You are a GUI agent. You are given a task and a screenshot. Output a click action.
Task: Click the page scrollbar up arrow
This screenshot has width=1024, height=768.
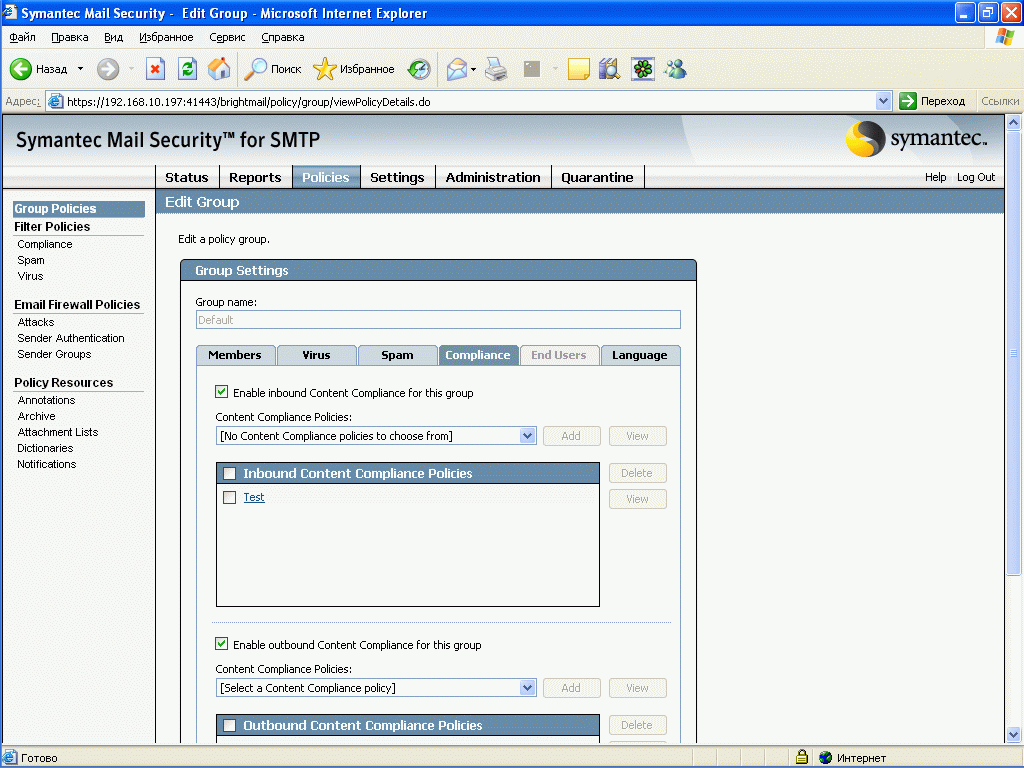click(1013, 122)
